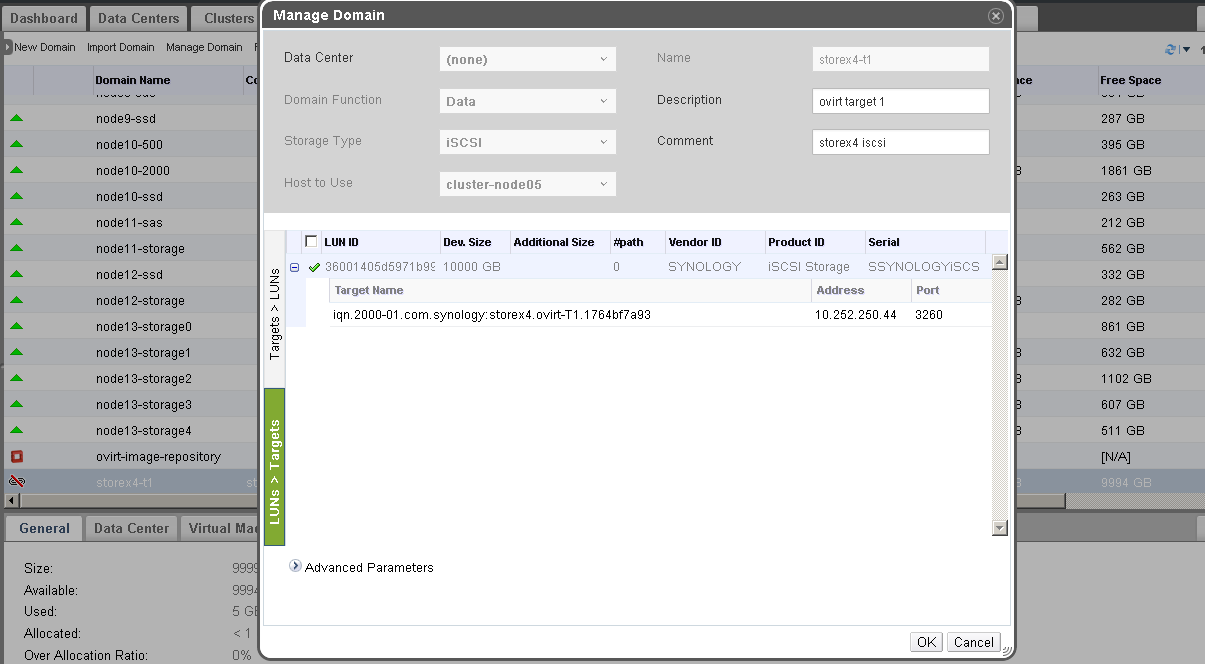Toggle the select-all LUN checkbox
Viewport: 1205px width, 664px height.
(311, 242)
